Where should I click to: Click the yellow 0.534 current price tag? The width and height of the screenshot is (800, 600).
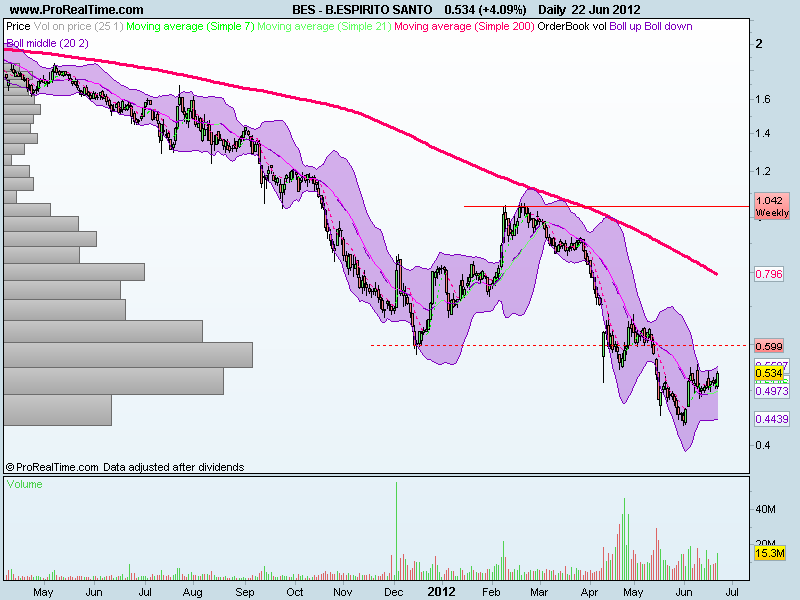769,373
